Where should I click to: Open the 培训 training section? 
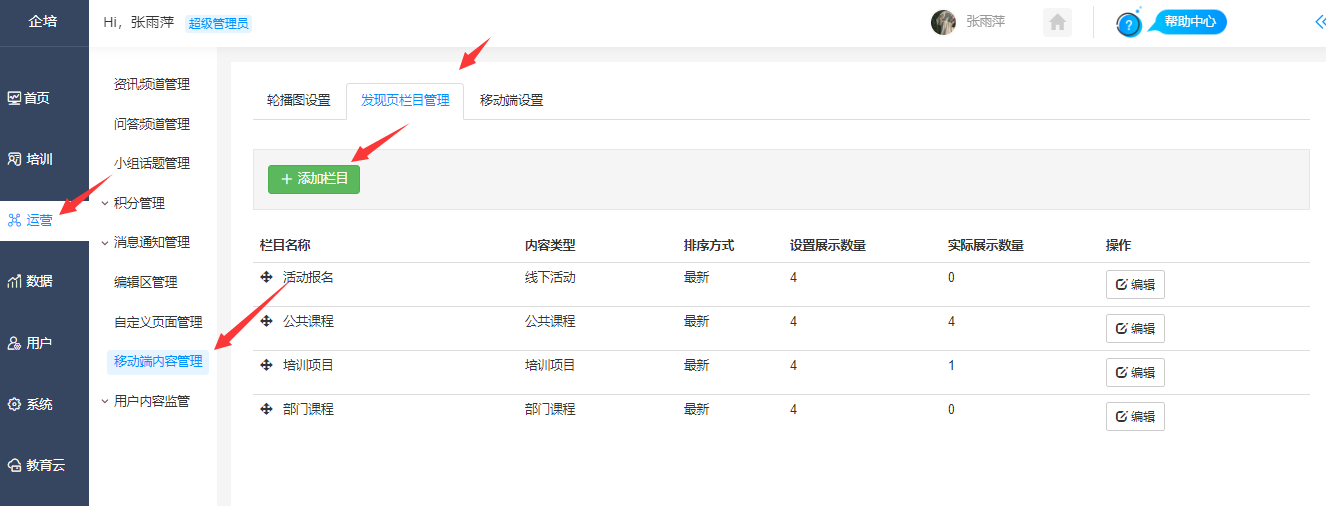point(30,159)
